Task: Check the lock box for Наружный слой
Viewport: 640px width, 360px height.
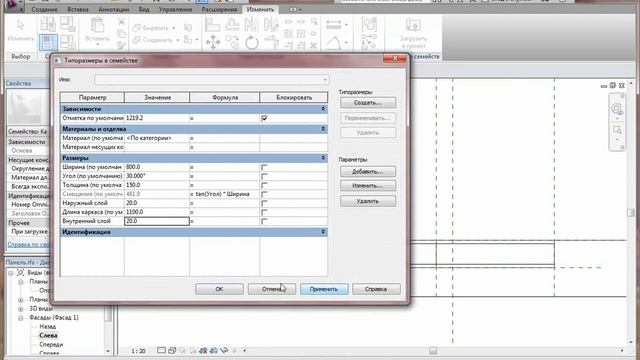Action: [264, 203]
